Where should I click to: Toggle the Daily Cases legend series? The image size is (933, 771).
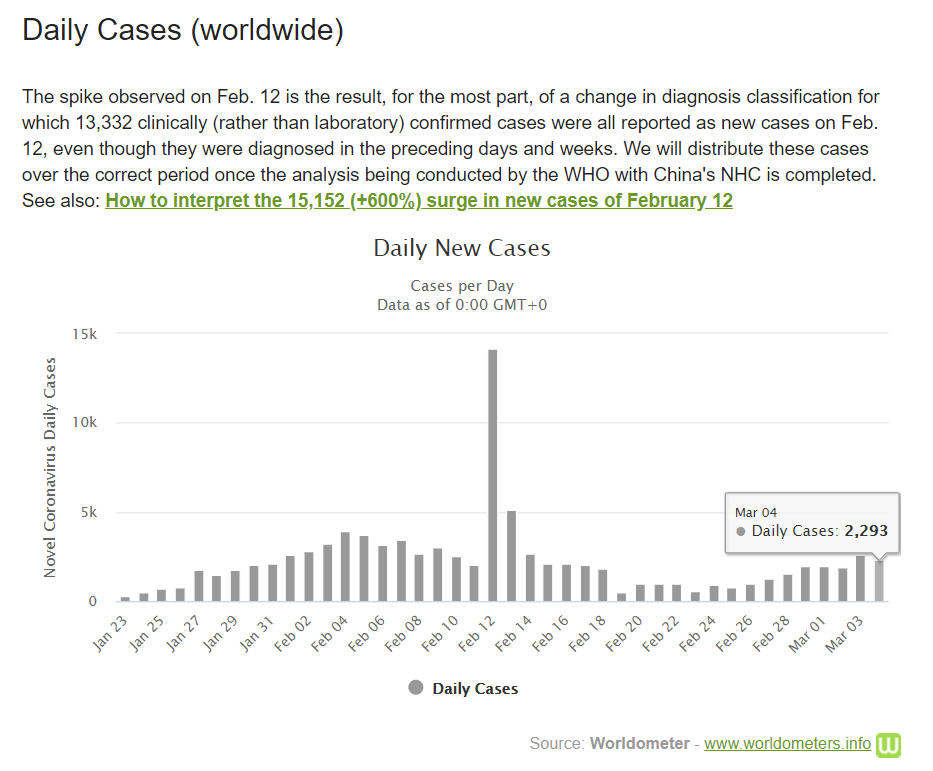[x=475, y=688]
